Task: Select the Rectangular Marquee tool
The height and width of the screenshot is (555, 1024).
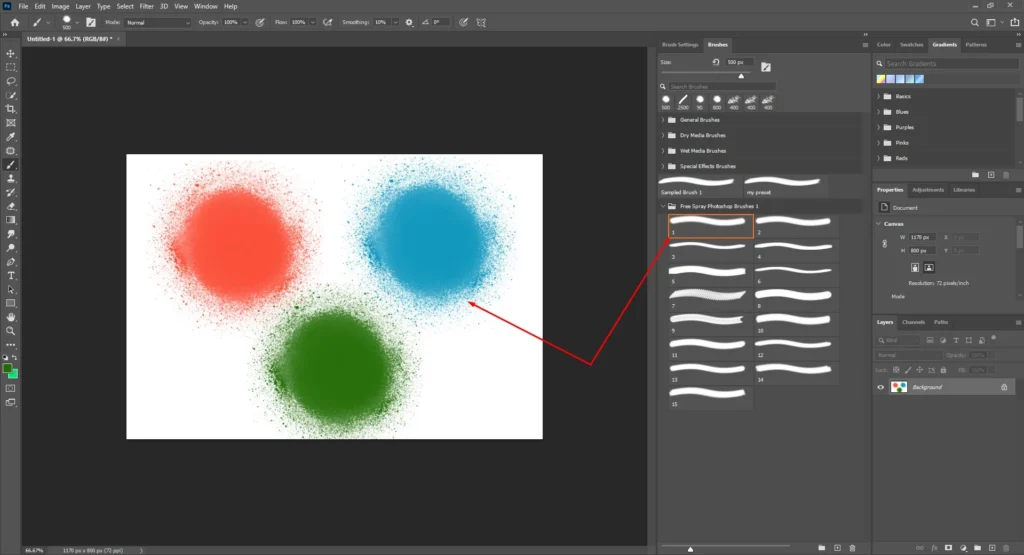Action: (x=10, y=67)
